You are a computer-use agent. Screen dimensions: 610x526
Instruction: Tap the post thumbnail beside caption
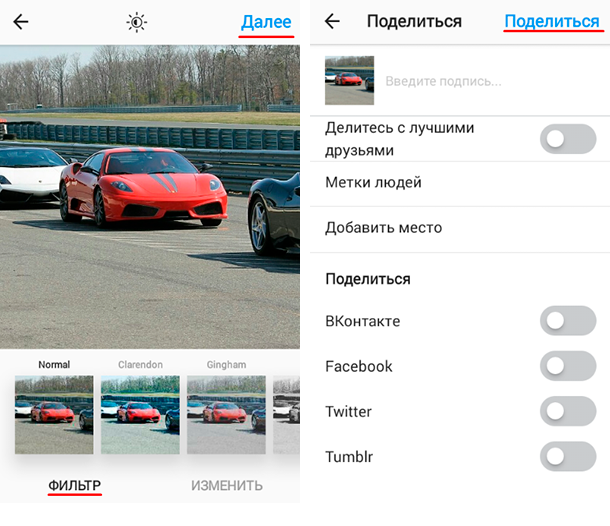[x=349, y=81]
